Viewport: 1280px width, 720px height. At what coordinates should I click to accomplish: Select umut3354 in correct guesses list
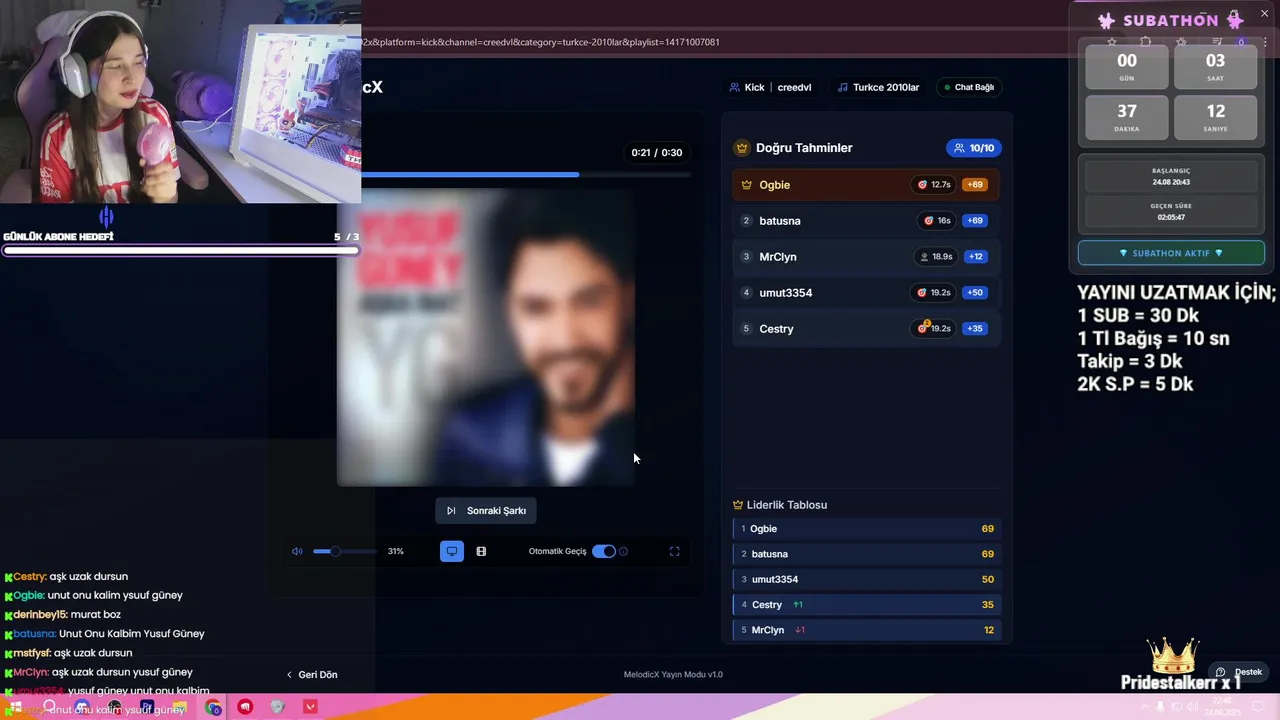(866, 293)
